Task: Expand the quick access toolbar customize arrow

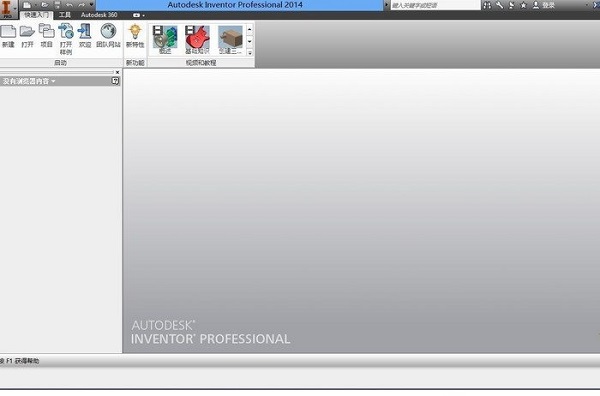Action: tap(91, 5)
